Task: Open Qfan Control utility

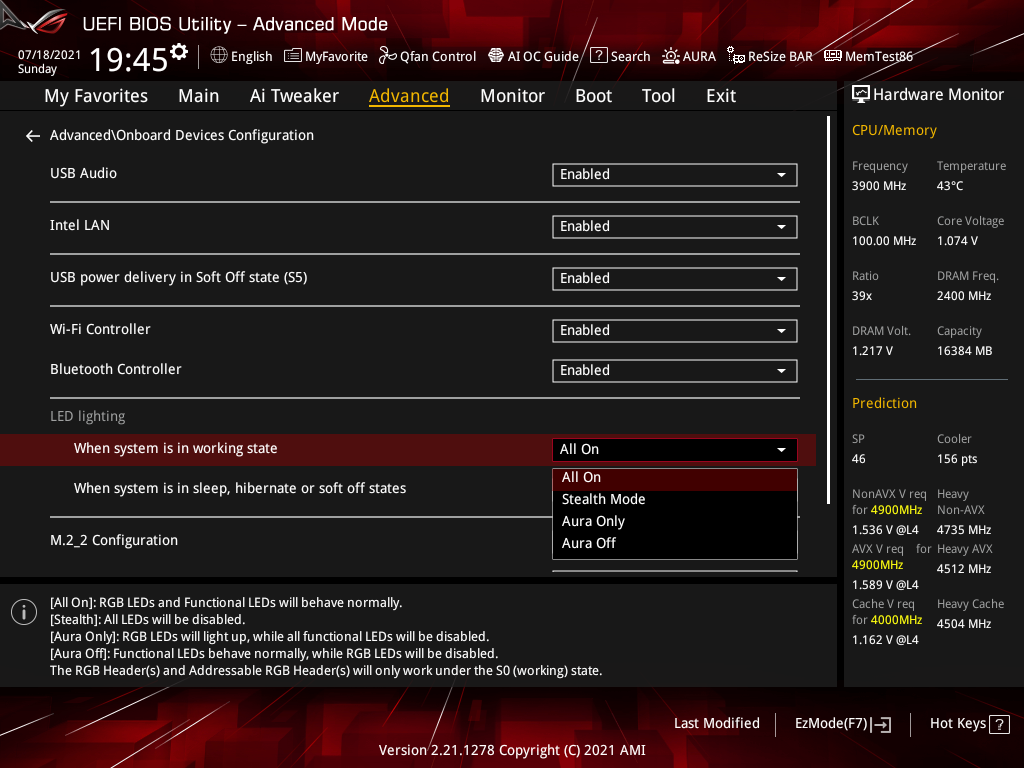Action: click(427, 56)
